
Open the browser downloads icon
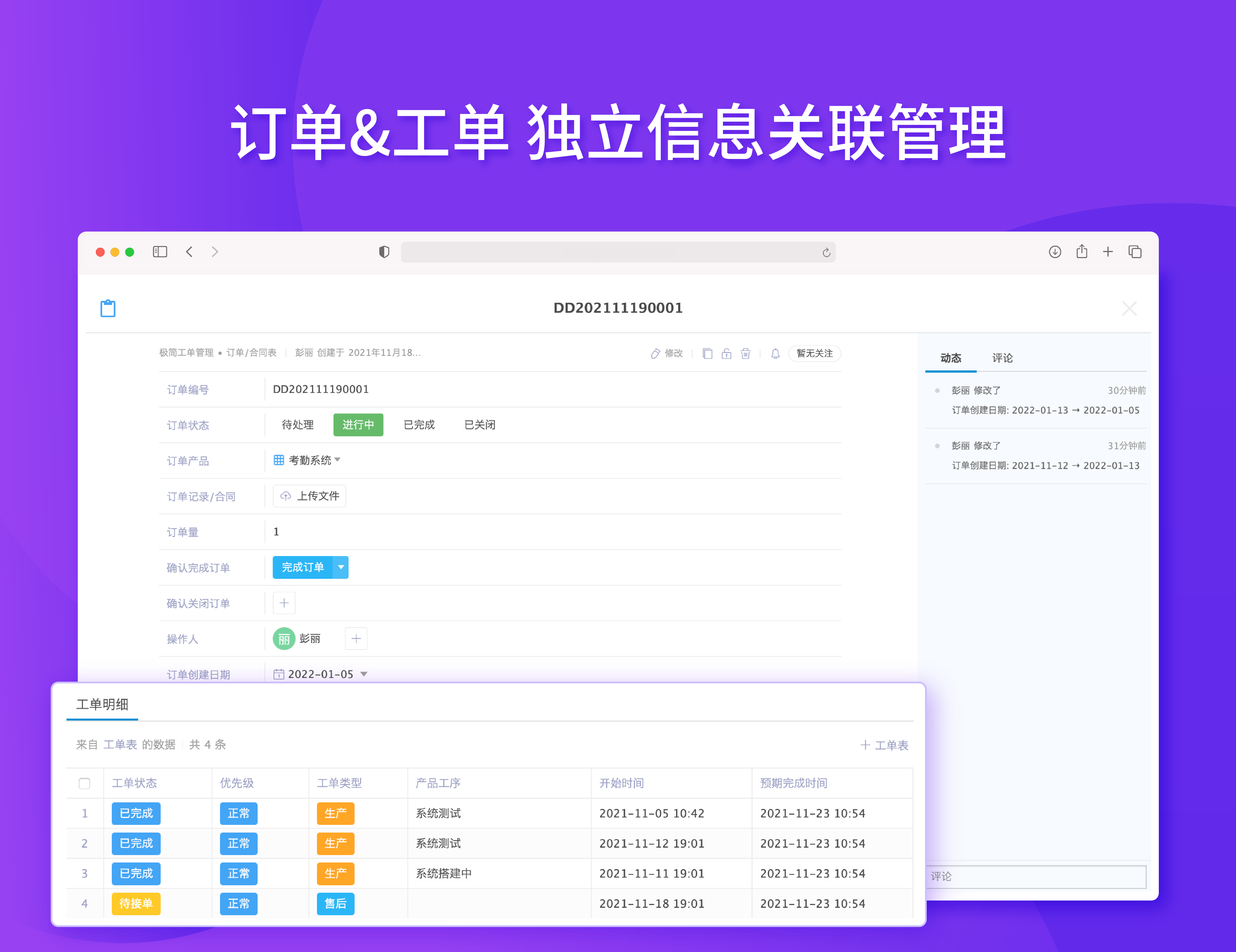coord(1055,252)
